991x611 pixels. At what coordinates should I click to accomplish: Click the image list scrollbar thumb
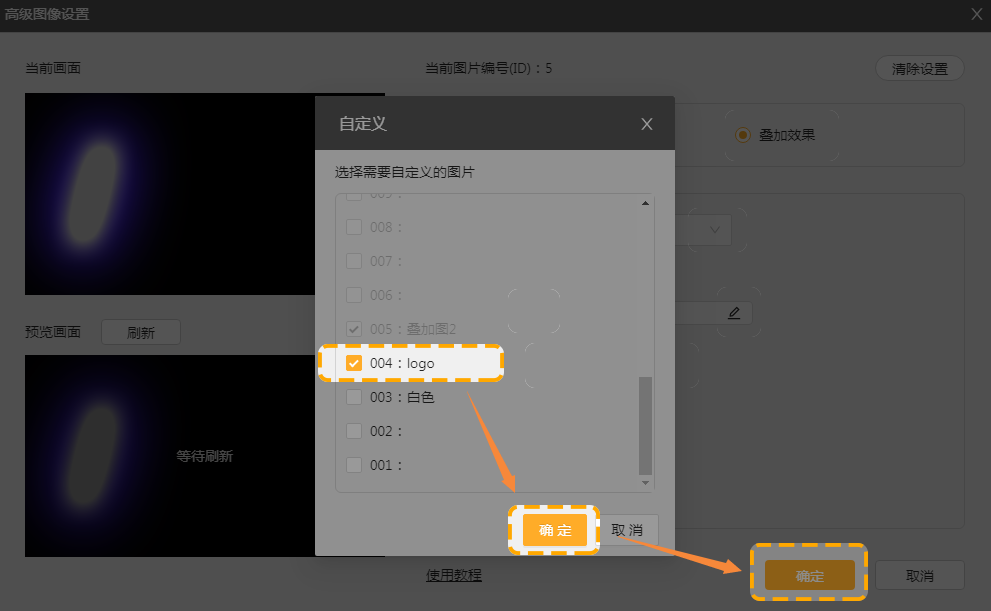pyautogui.click(x=645, y=425)
